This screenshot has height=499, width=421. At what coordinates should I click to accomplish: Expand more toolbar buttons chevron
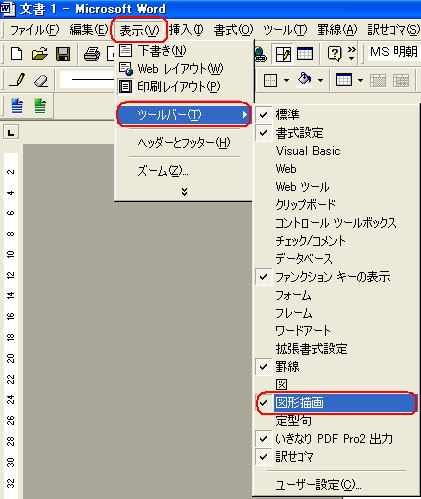pos(351,54)
